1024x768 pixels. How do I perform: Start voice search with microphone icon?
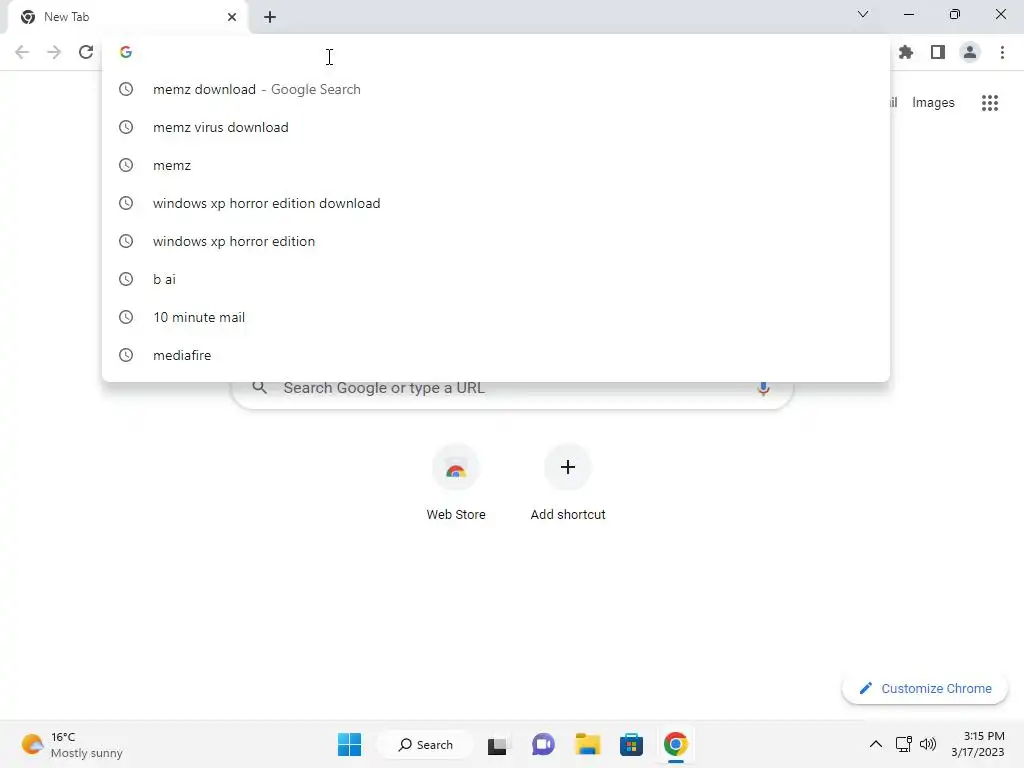[x=763, y=388]
